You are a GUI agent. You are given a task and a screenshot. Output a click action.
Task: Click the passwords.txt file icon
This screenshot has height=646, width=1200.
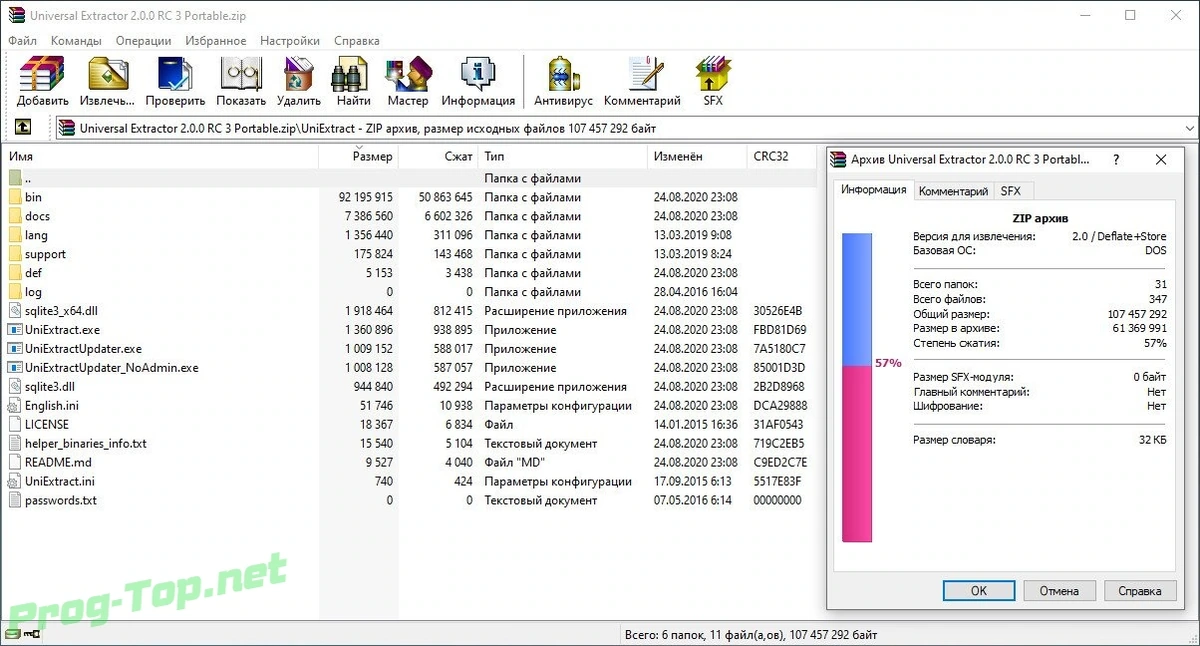point(15,500)
